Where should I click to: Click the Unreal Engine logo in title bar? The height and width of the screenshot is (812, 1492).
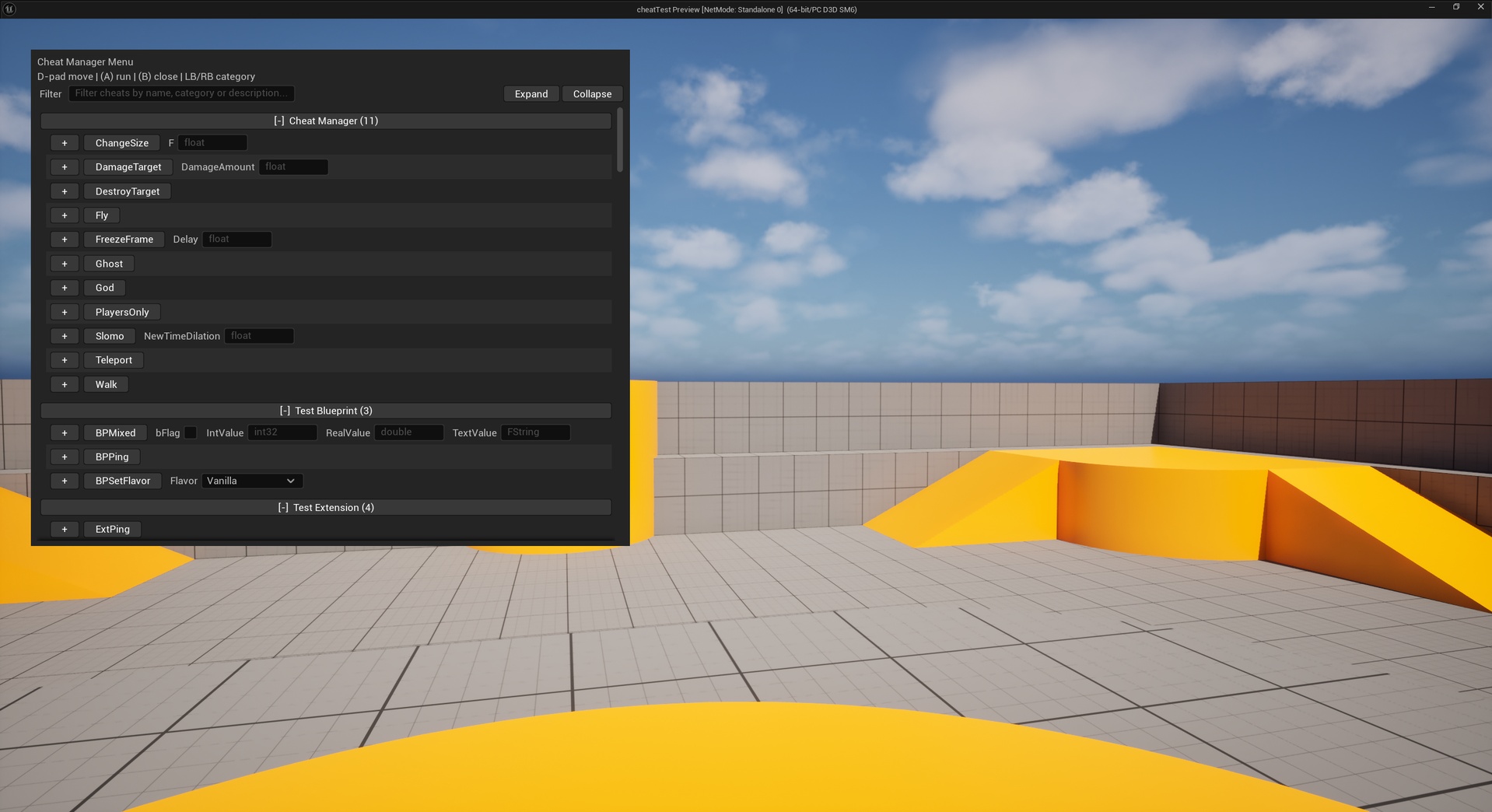pos(9,9)
